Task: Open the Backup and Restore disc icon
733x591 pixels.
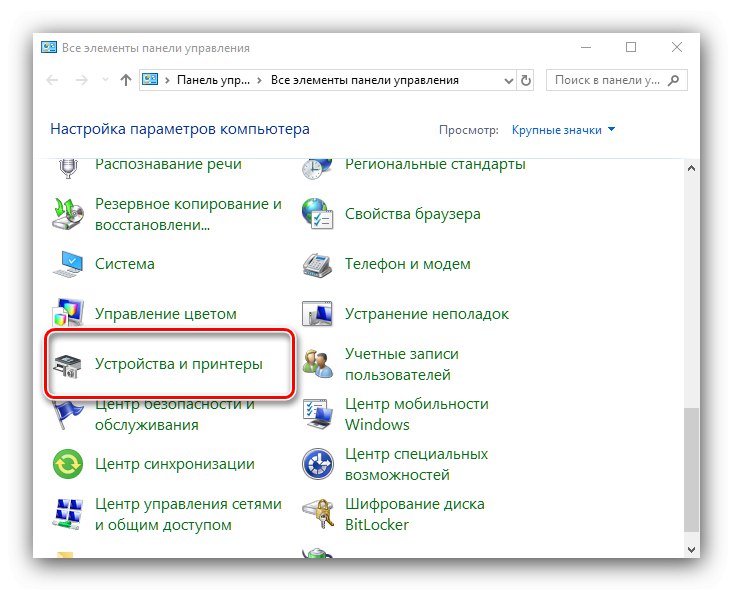Action: tap(68, 214)
